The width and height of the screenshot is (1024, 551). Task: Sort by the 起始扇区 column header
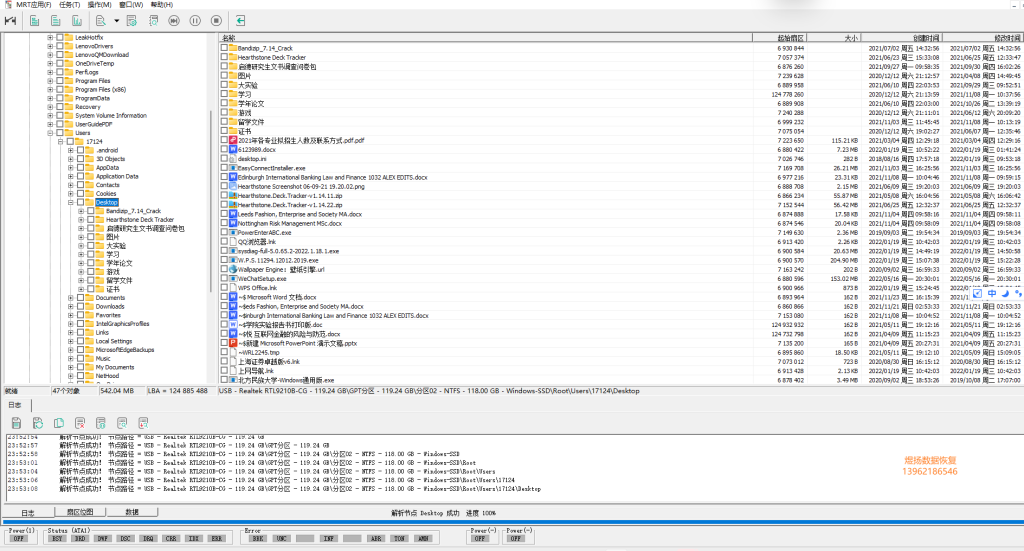coord(780,38)
